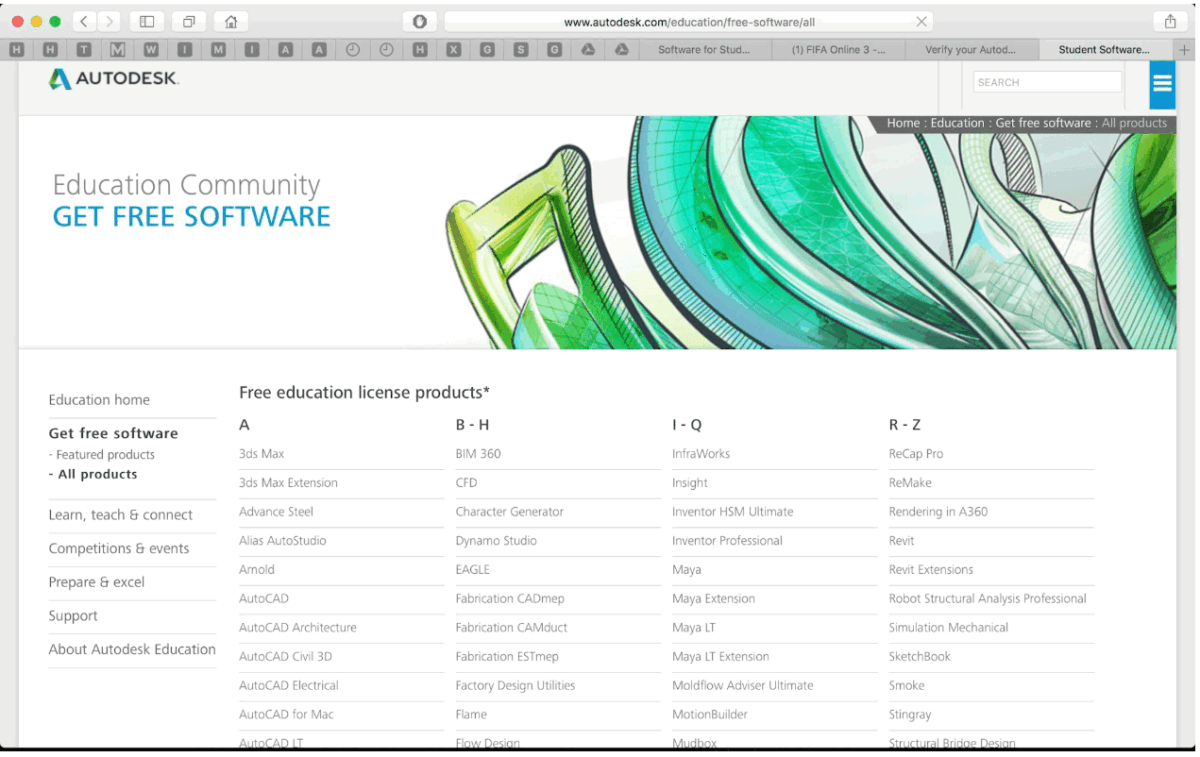Click the privacy shield icon near address bar

[420, 20]
